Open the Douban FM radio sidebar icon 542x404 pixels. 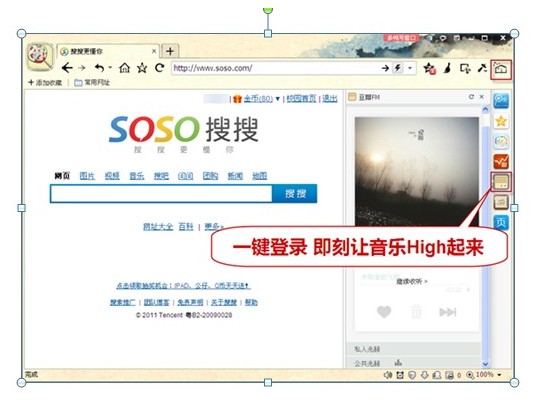click(501, 182)
